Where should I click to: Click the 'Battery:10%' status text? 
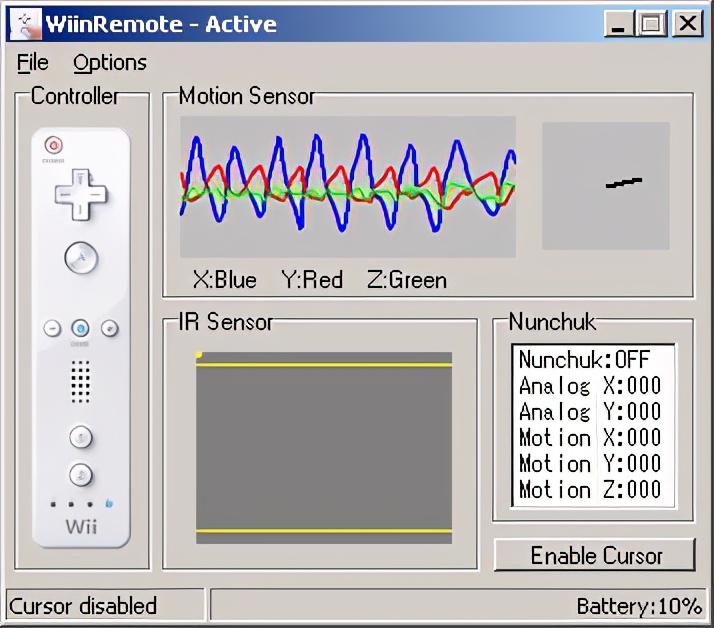pyautogui.click(x=639, y=606)
